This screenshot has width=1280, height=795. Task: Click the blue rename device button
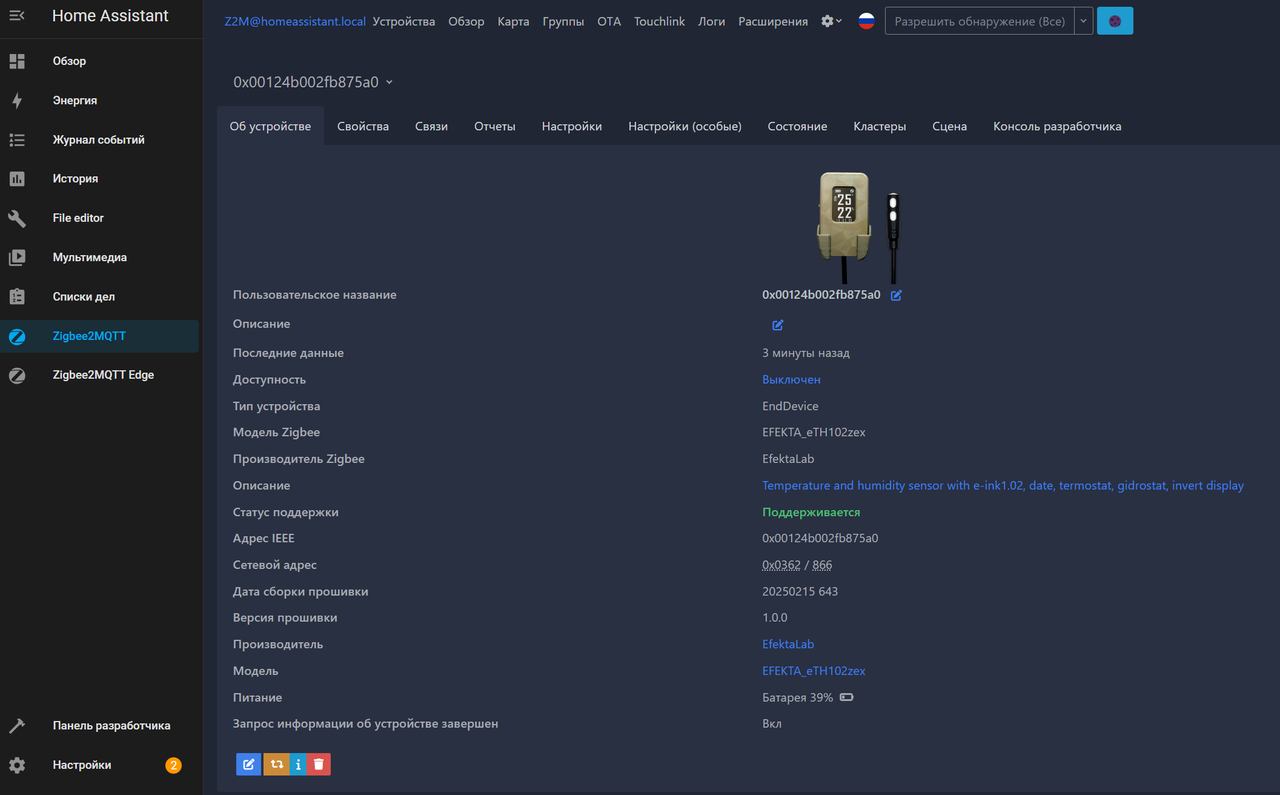pyautogui.click(x=249, y=764)
